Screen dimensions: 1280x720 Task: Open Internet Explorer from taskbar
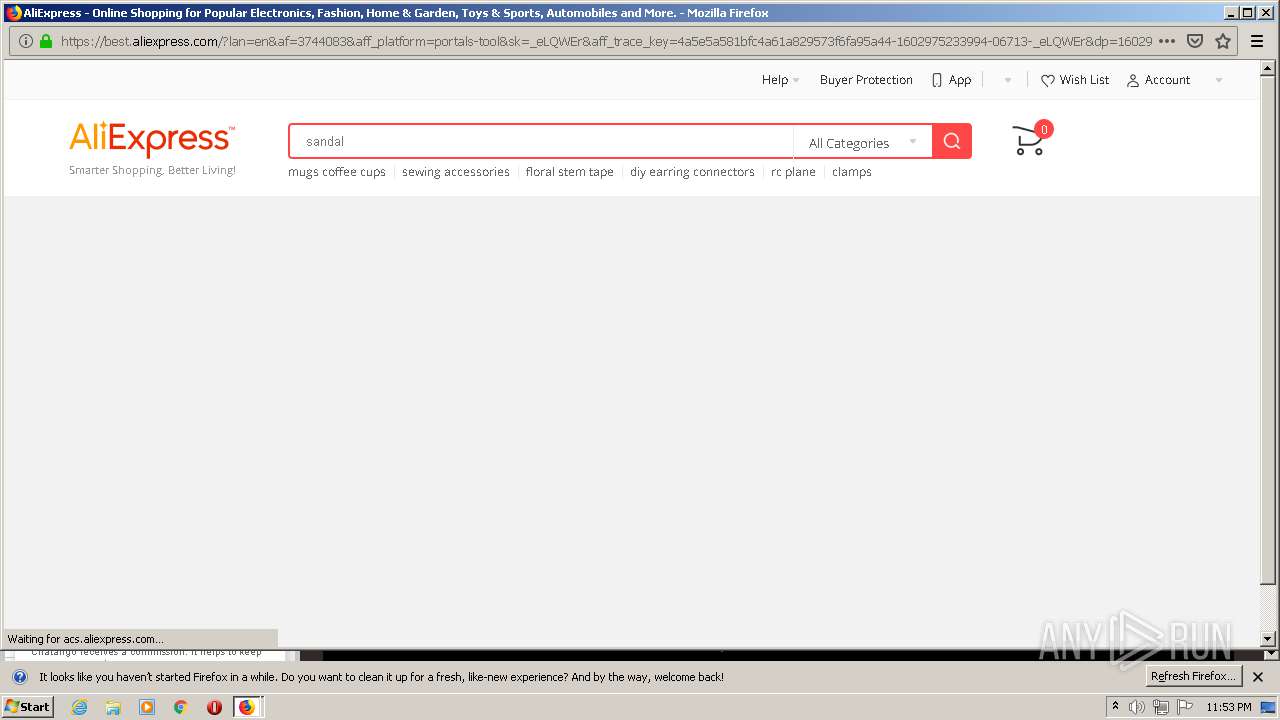80,707
